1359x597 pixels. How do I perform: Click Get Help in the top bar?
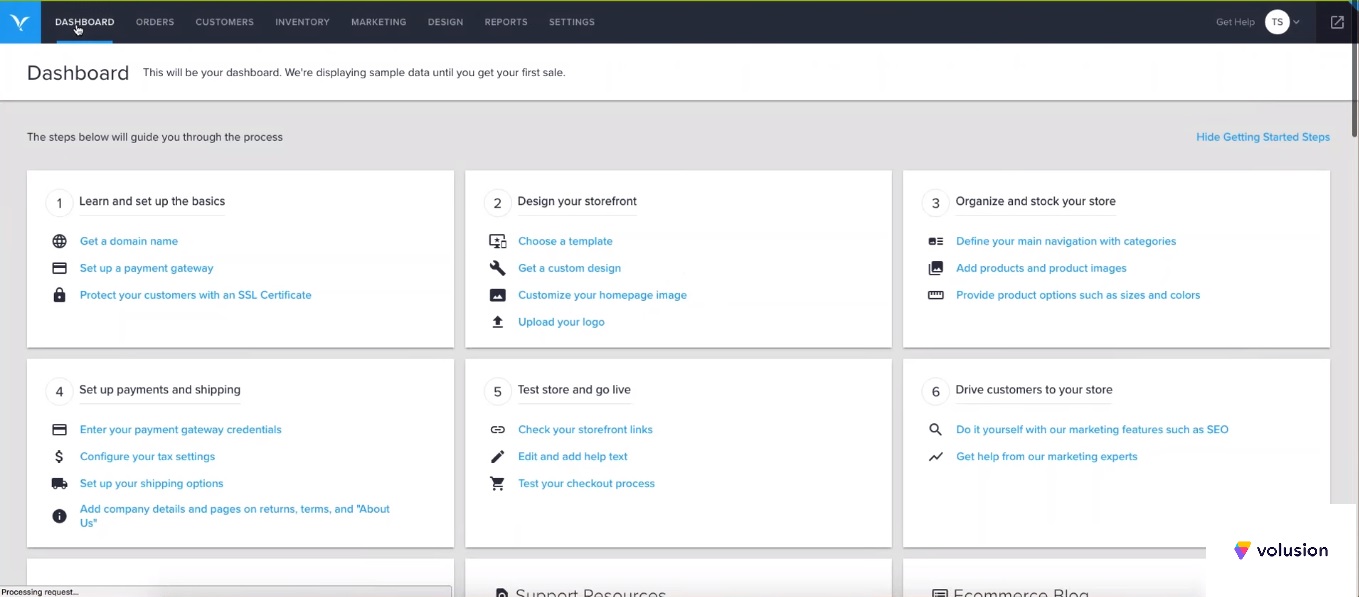(x=1234, y=22)
